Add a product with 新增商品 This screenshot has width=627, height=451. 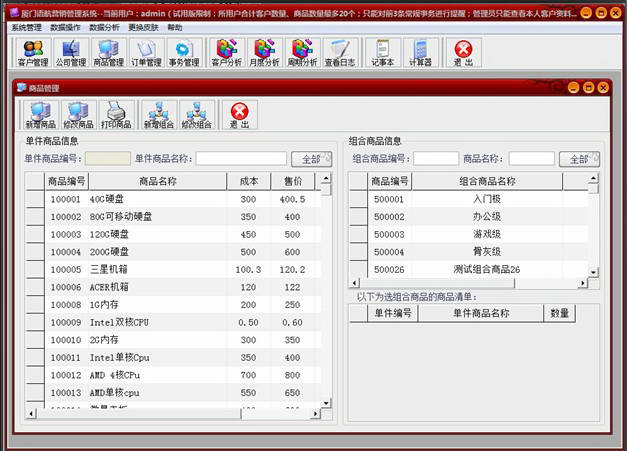(x=41, y=115)
